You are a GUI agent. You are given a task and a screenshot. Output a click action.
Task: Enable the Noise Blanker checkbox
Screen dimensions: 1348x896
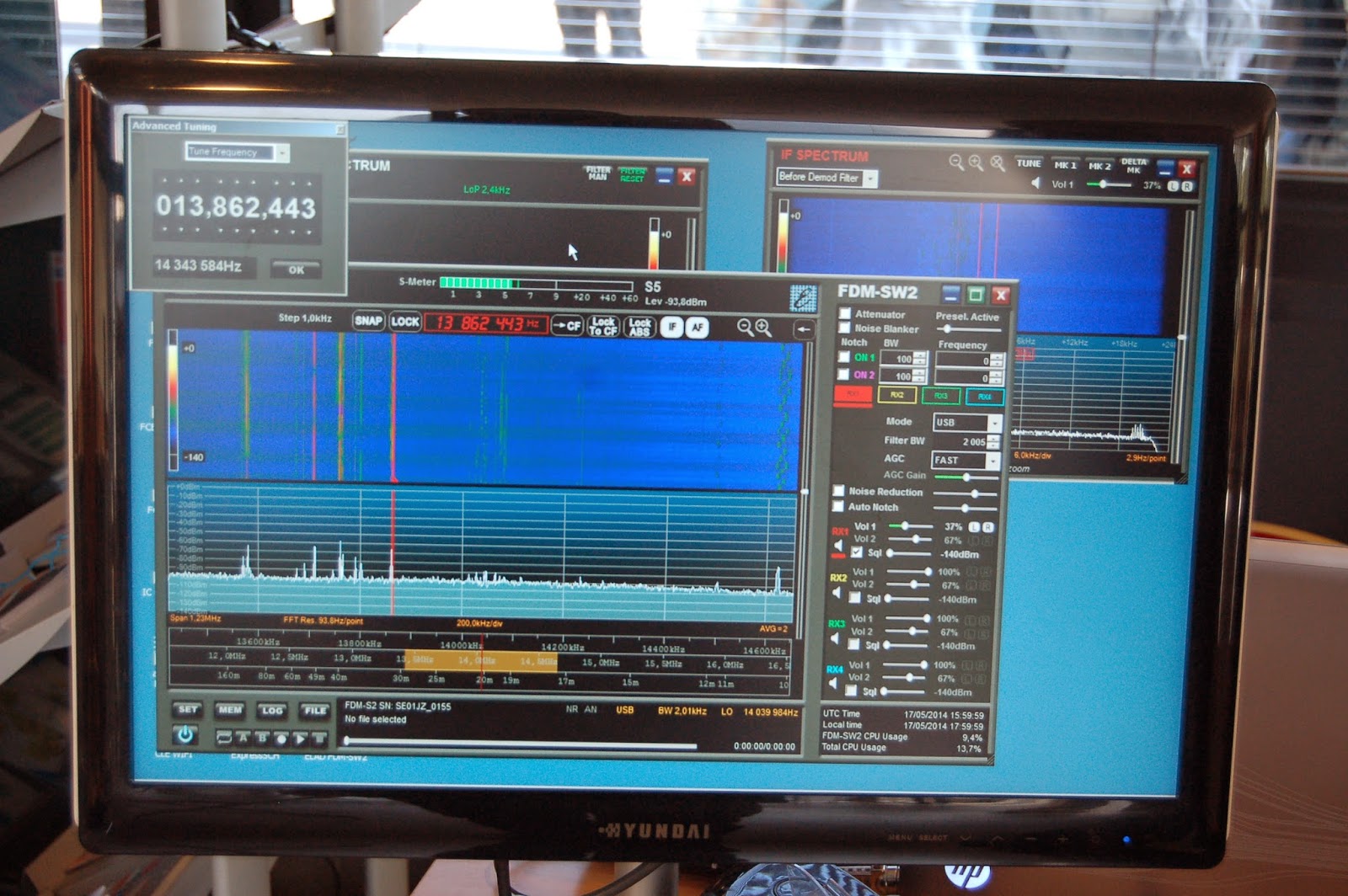[x=845, y=328]
